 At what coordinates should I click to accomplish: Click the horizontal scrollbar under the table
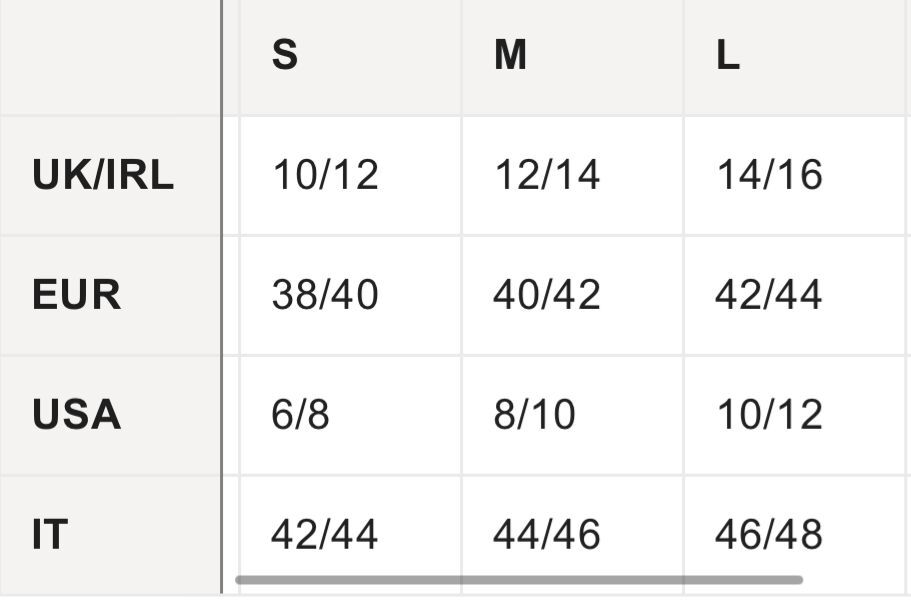point(518,579)
